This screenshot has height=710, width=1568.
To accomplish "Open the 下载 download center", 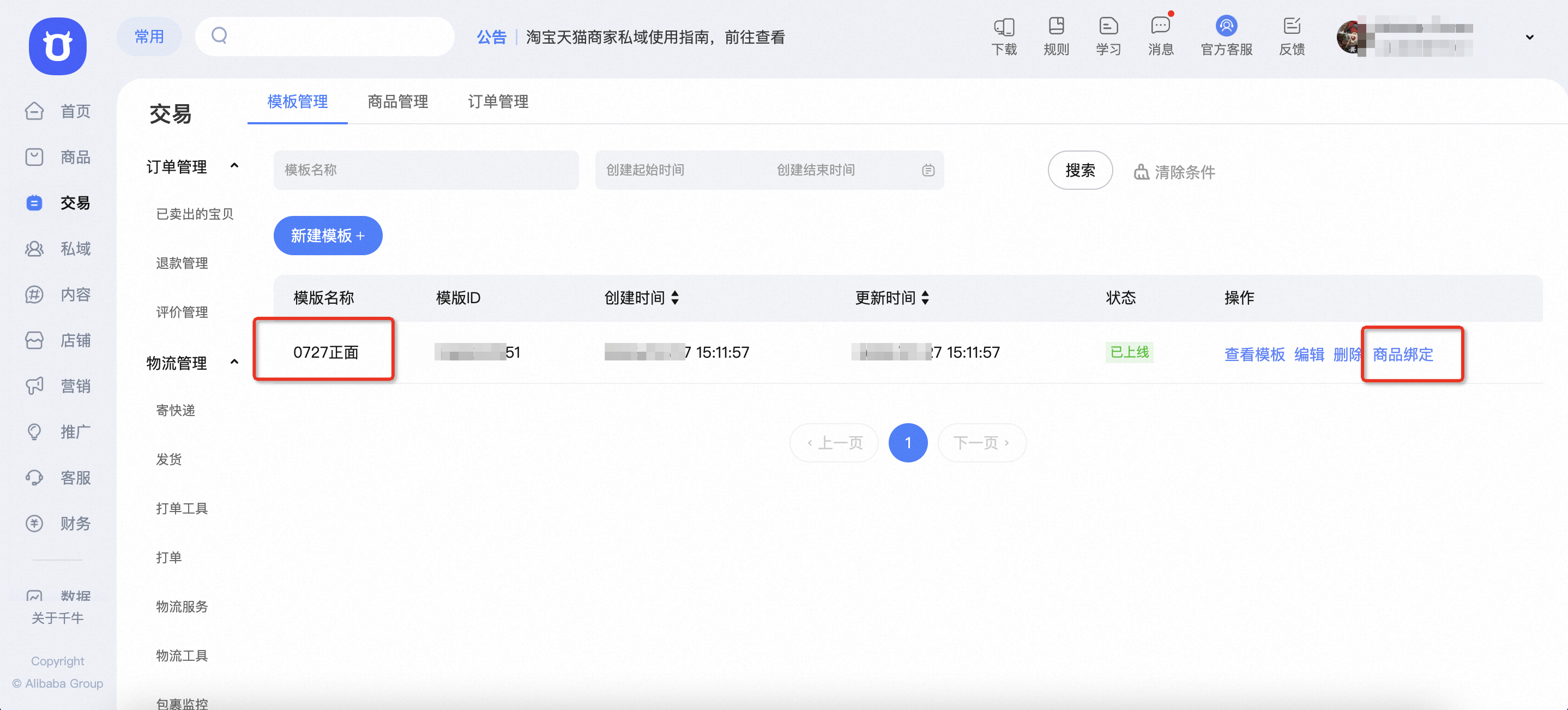I will point(1004,37).
